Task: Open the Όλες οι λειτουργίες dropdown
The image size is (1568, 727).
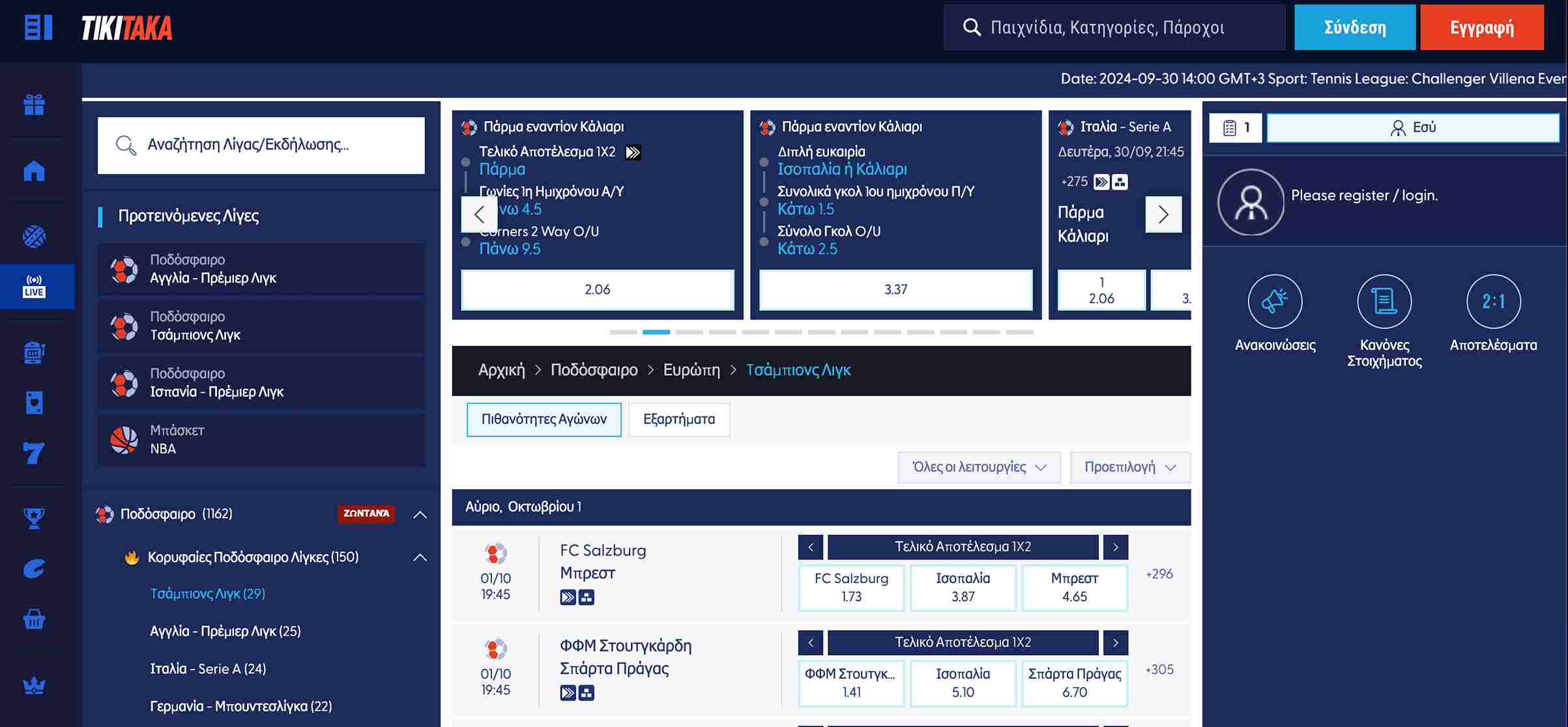Action: point(978,467)
